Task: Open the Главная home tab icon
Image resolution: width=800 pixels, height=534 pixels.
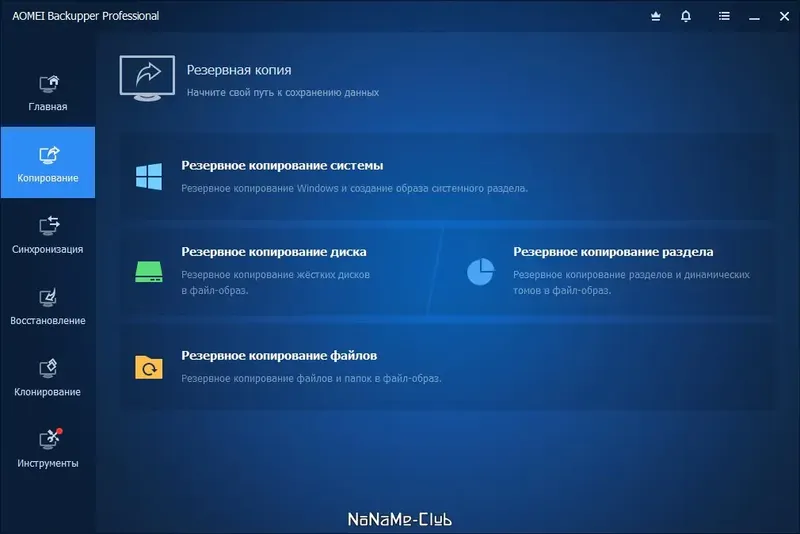Action: point(49,84)
